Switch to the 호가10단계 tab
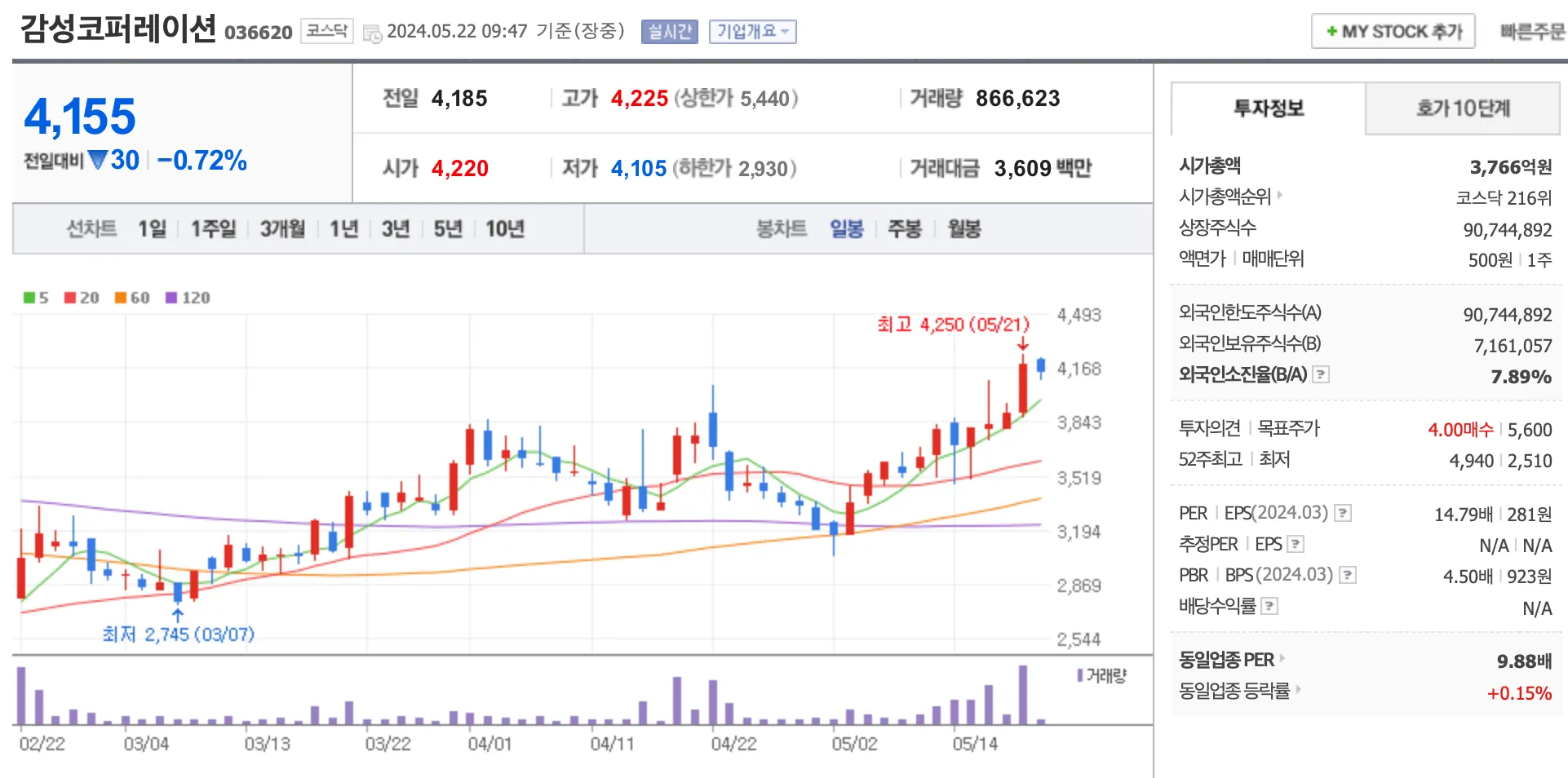The image size is (1568, 778). coord(1463,108)
